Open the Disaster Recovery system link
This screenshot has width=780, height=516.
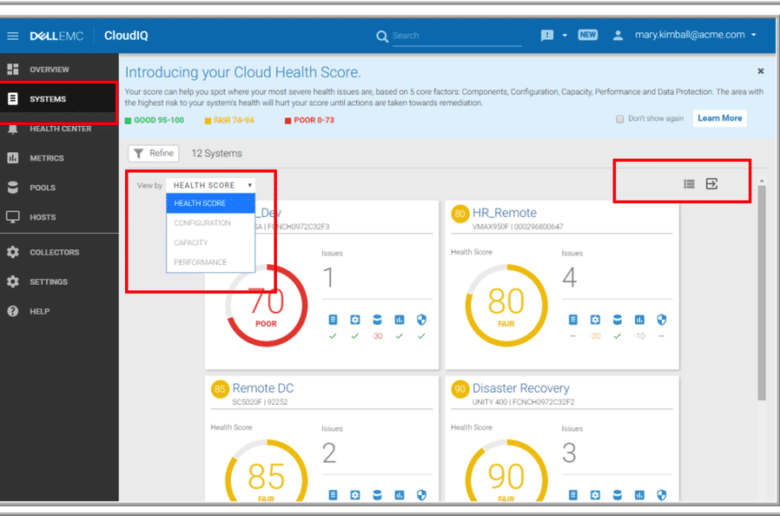click(x=521, y=388)
